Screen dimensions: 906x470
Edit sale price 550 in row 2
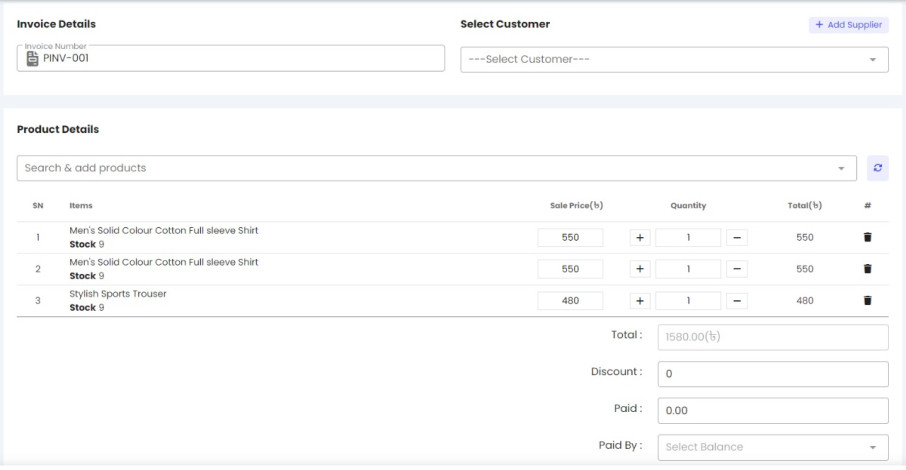[x=570, y=269]
